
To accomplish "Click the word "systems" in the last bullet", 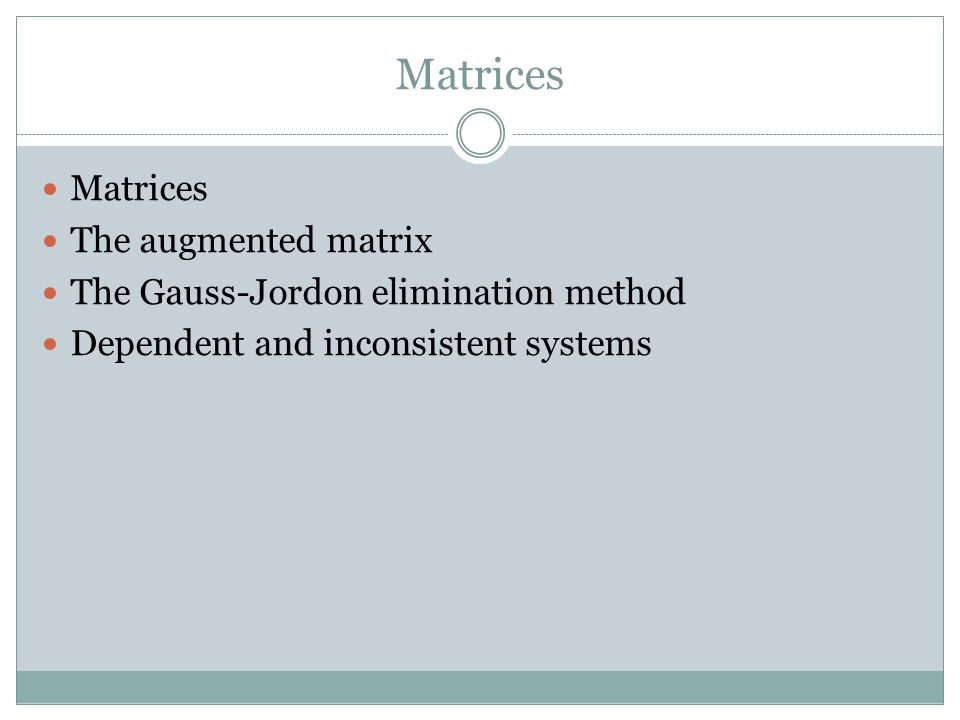I will pyautogui.click(x=589, y=345).
